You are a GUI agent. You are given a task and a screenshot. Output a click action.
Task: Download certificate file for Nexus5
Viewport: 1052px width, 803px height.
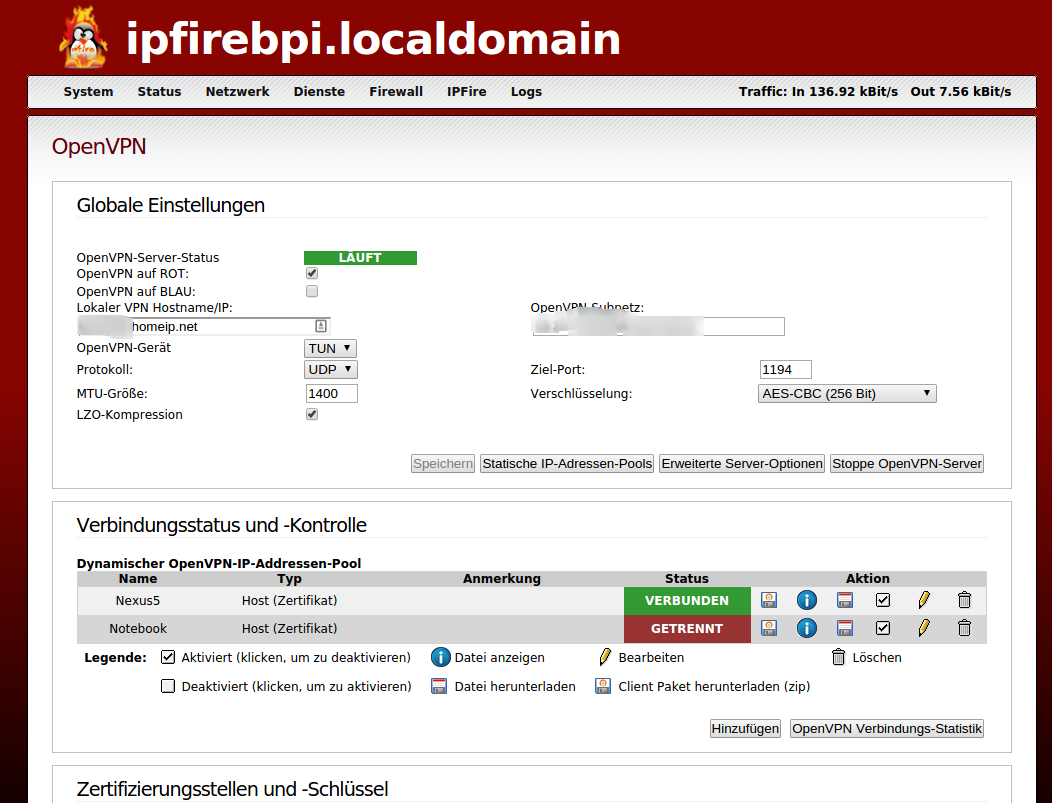click(845, 600)
